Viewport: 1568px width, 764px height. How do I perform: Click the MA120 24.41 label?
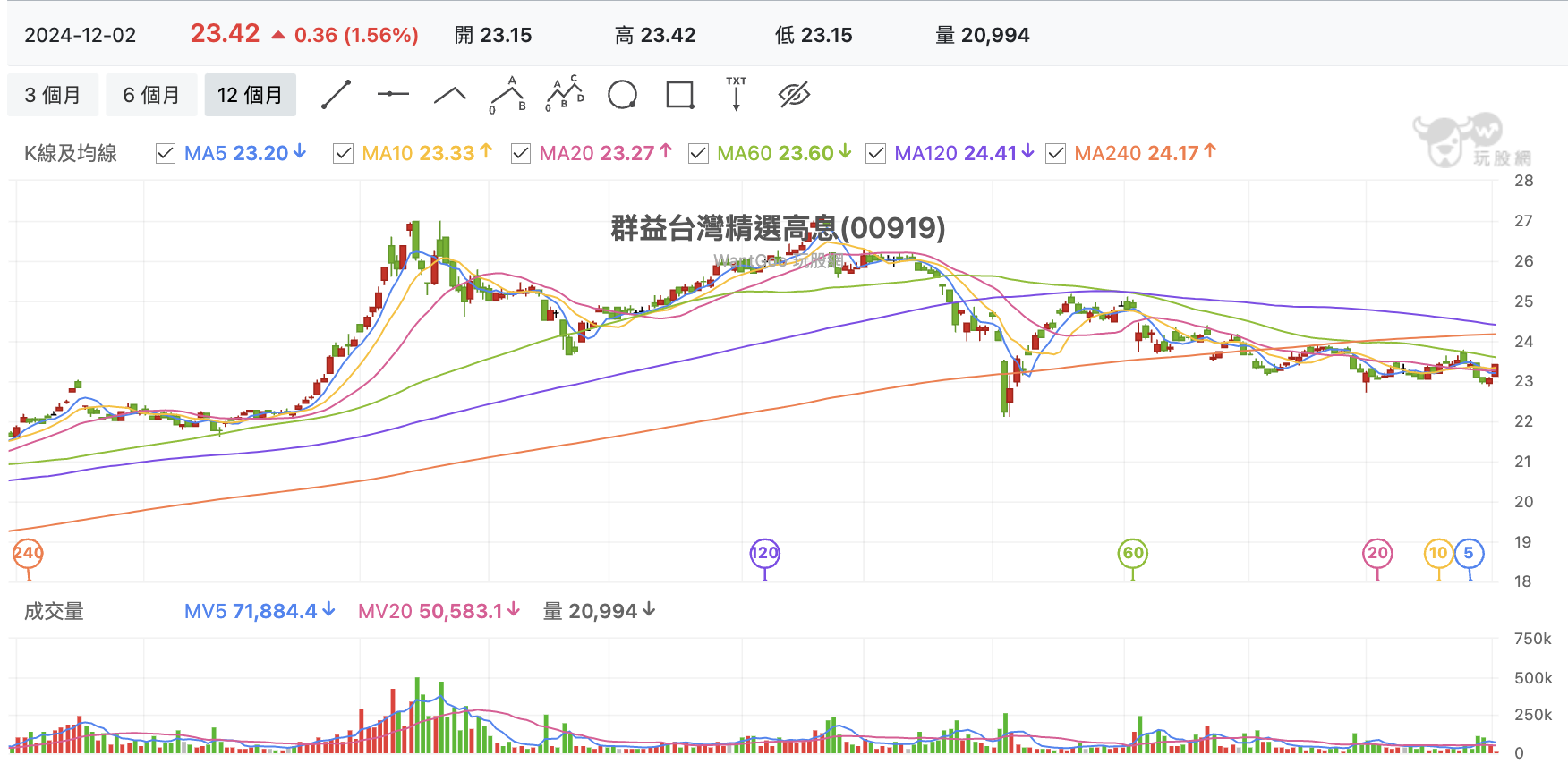pyautogui.click(x=965, y=153)
